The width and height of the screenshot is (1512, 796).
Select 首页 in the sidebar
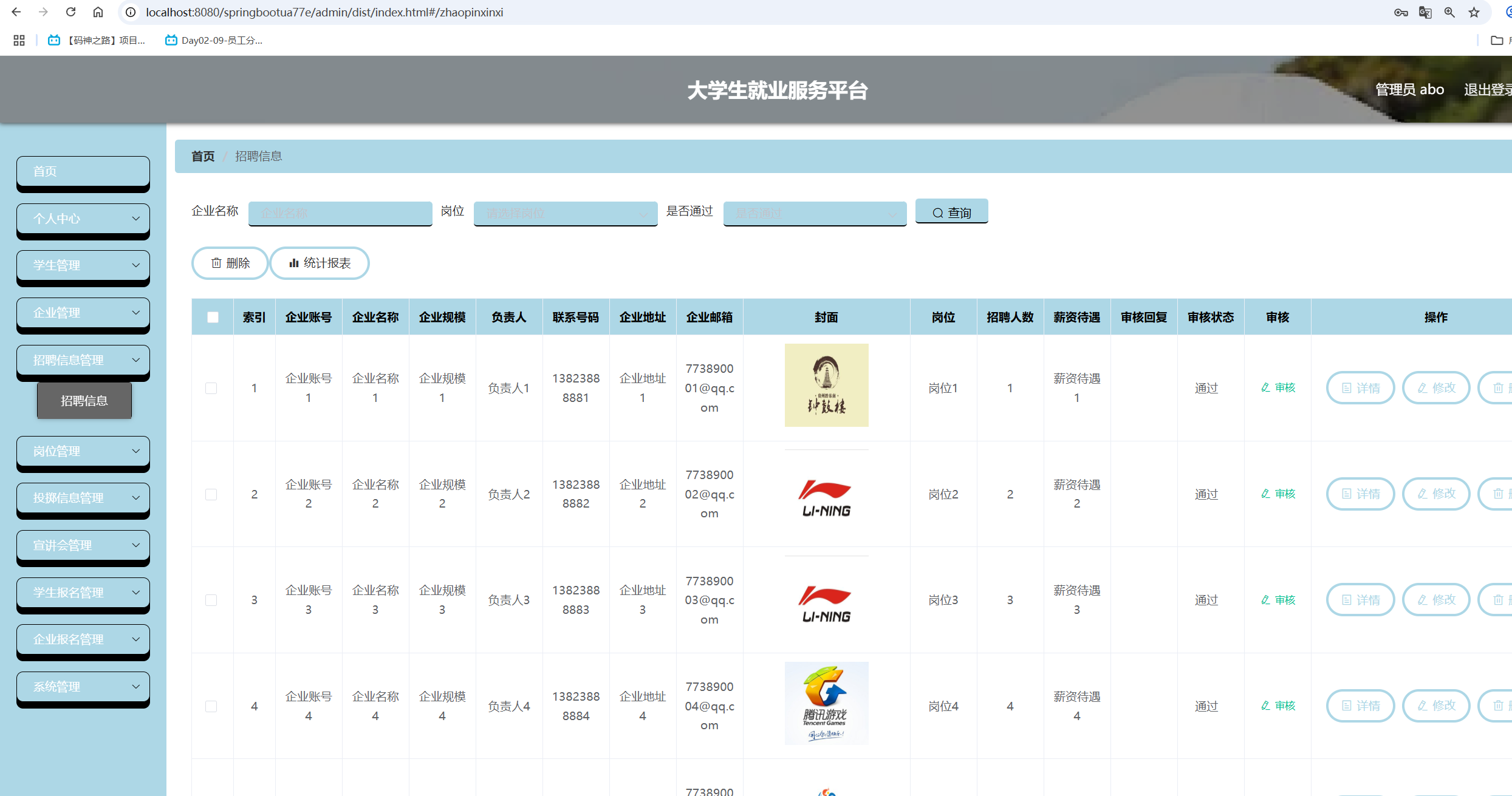83,171
